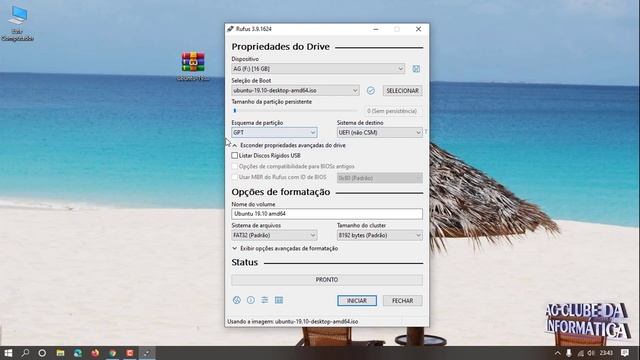Click status text Usando a imagem

(x=293, y=322)
